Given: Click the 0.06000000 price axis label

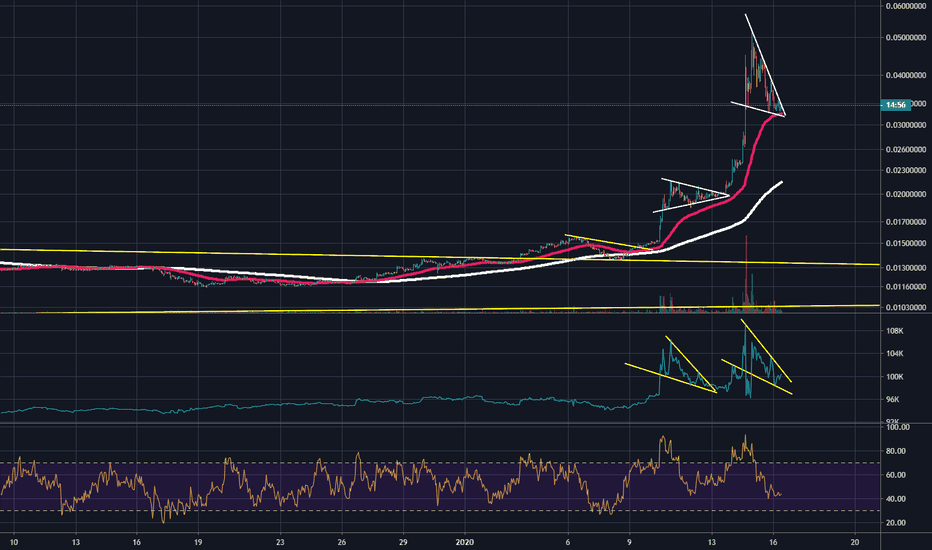Looking at the screenshot, I should click(x=906, y=7).
